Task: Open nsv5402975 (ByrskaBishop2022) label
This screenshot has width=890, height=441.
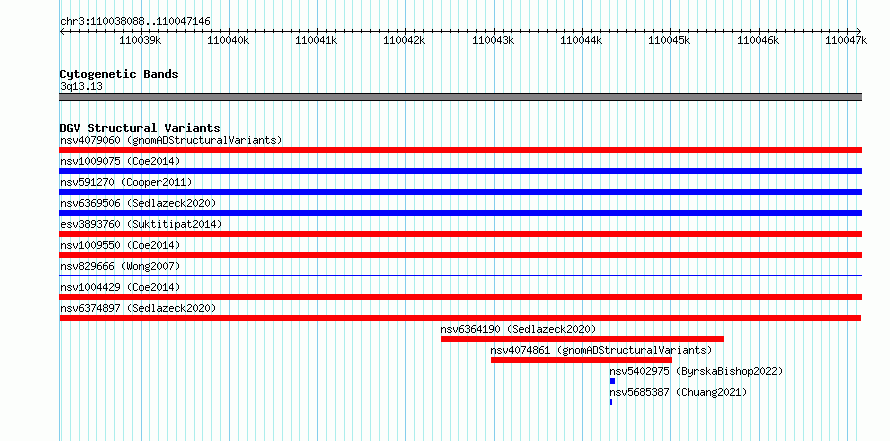Action: pyautogui.click(x=696, y=371)
